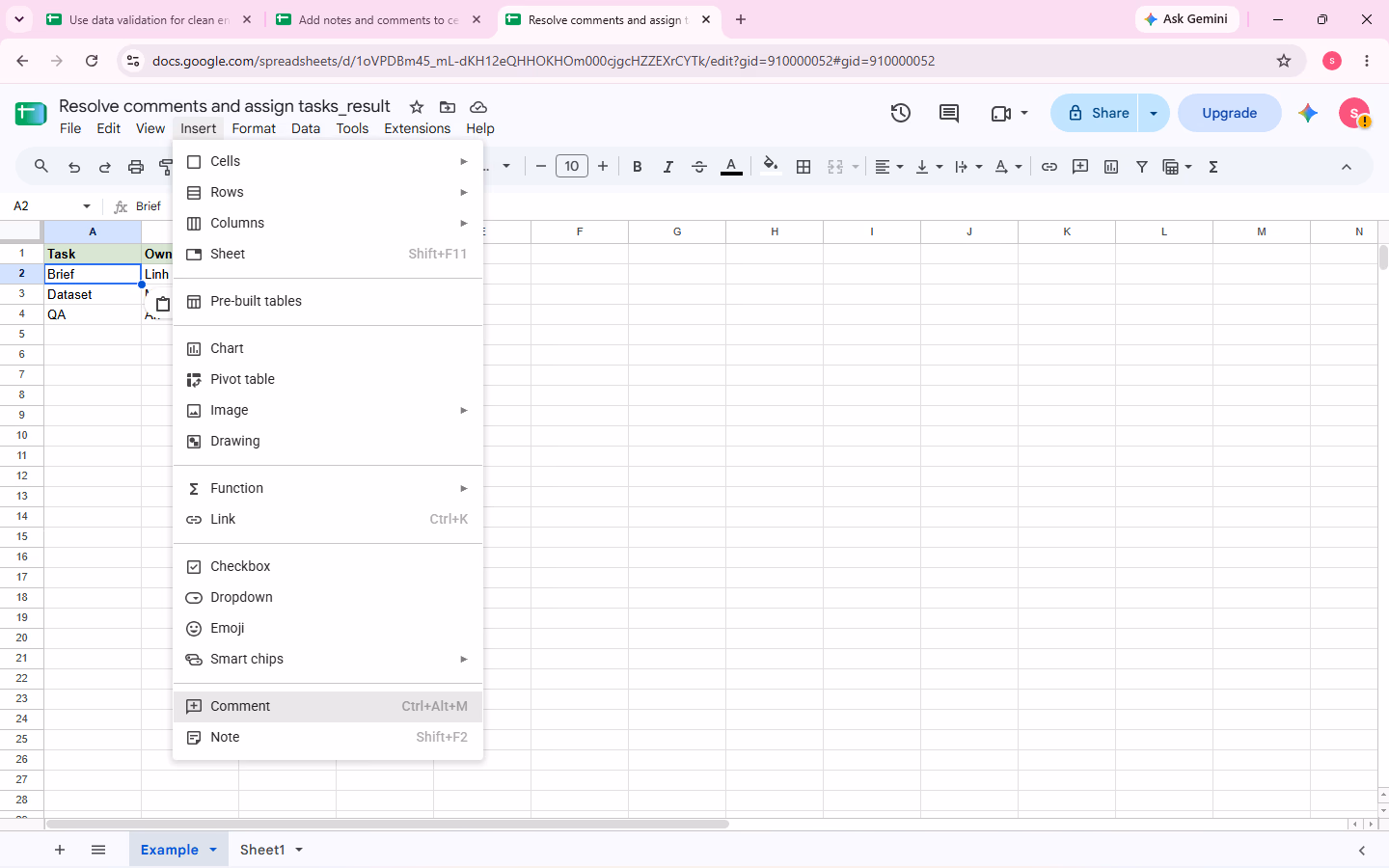Click the insert comment toolbar icon

click(1080, 167)
